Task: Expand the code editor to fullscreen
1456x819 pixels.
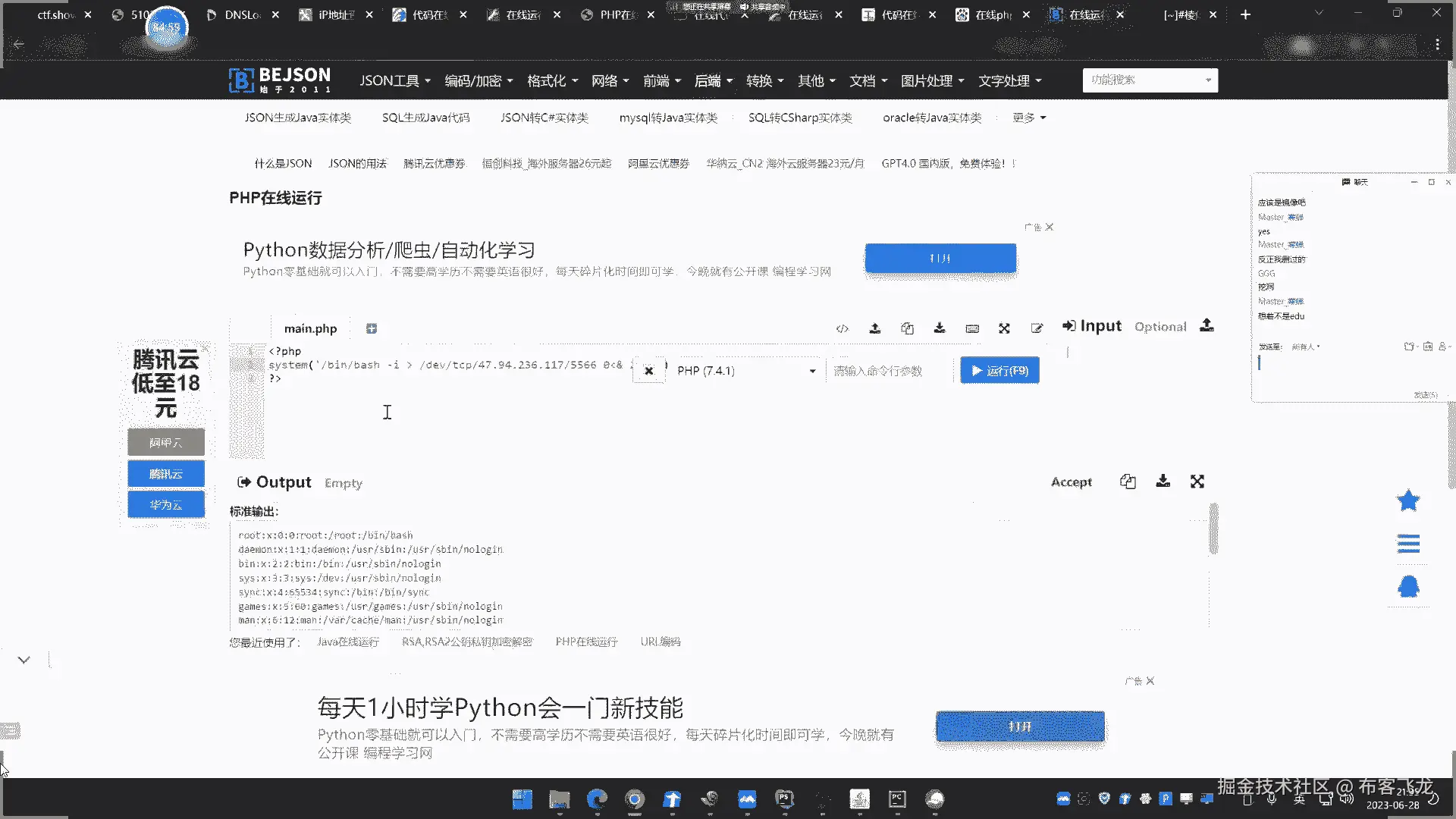Action: pyautogui.click(x=1004, y=328)
